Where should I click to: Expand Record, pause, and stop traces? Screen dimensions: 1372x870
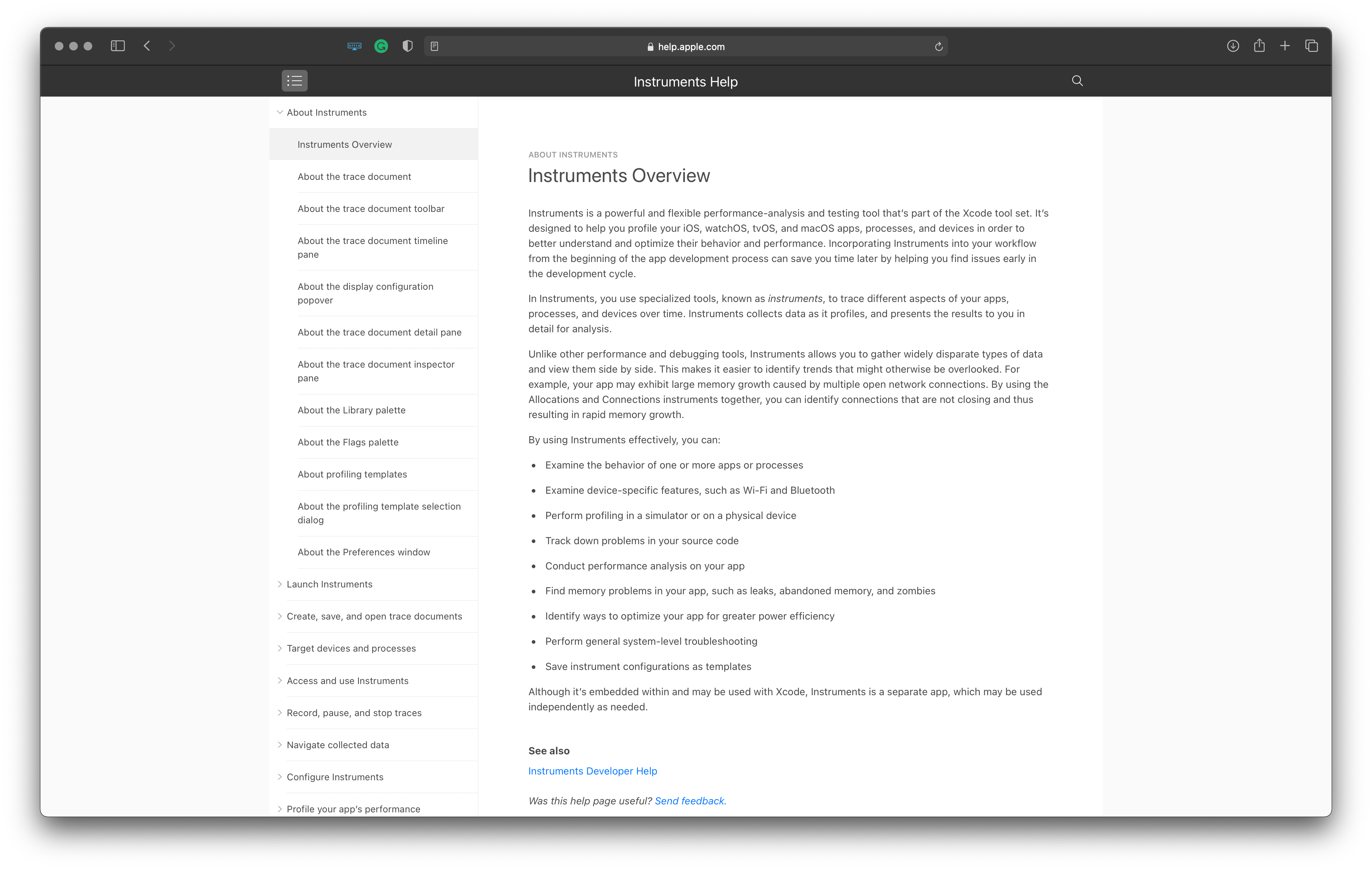pyautogui.click(x=280, y=713)
